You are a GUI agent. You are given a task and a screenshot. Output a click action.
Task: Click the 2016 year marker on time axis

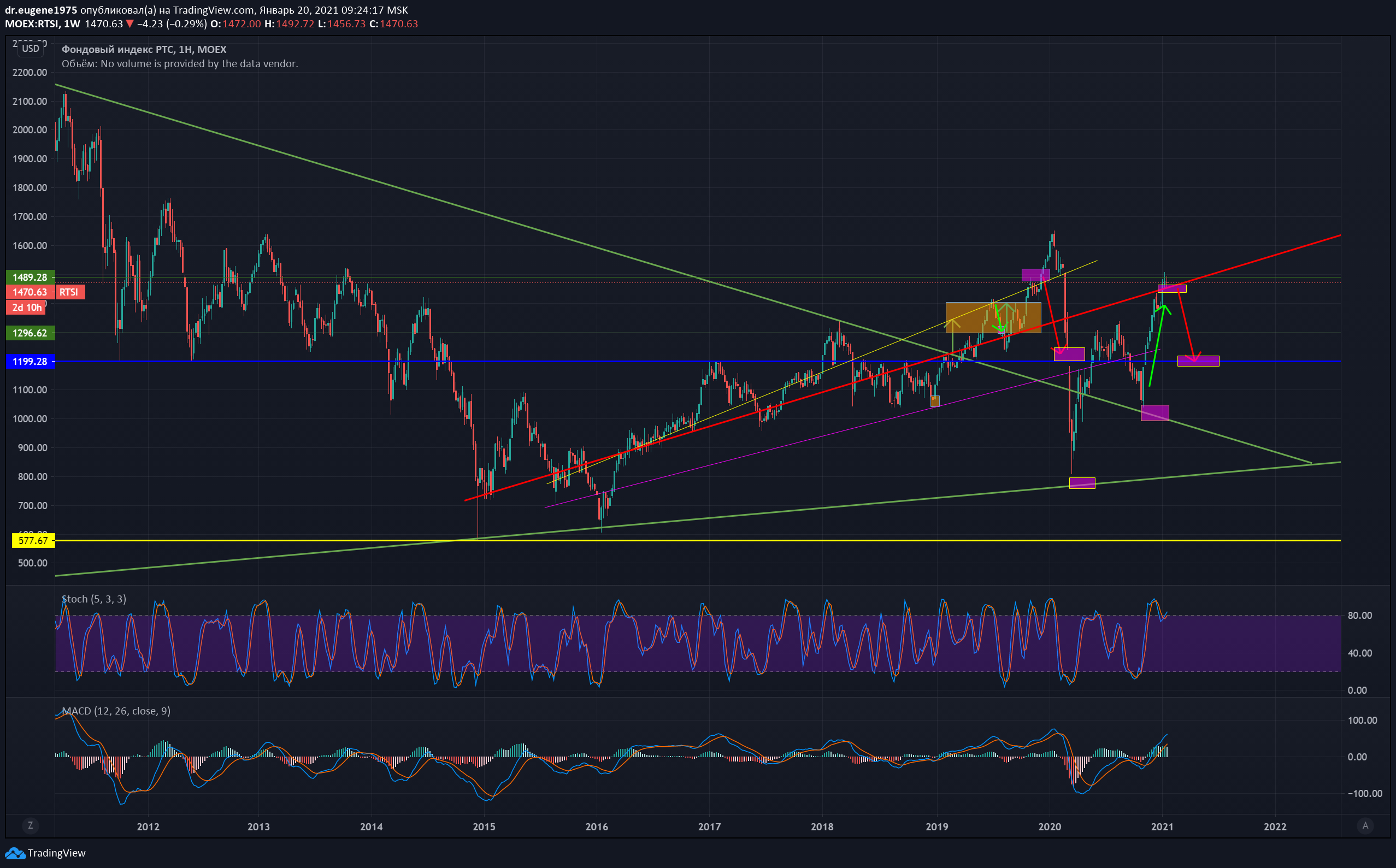(597, 826)
